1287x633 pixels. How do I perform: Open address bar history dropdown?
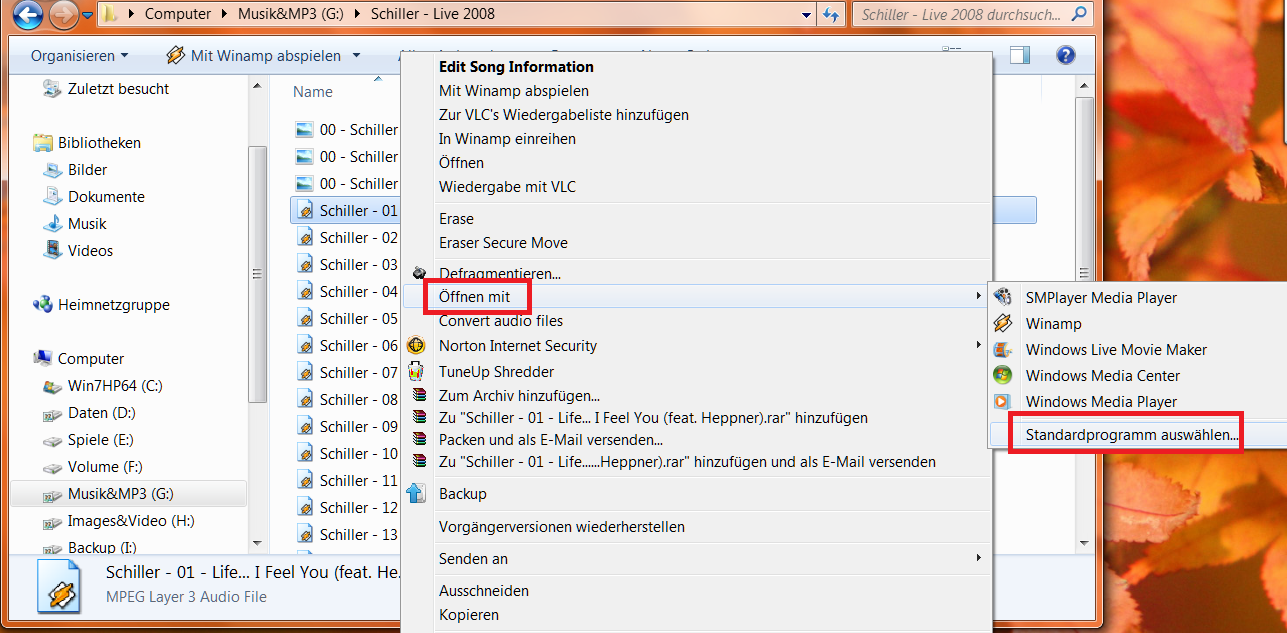[x=806, y=14]
